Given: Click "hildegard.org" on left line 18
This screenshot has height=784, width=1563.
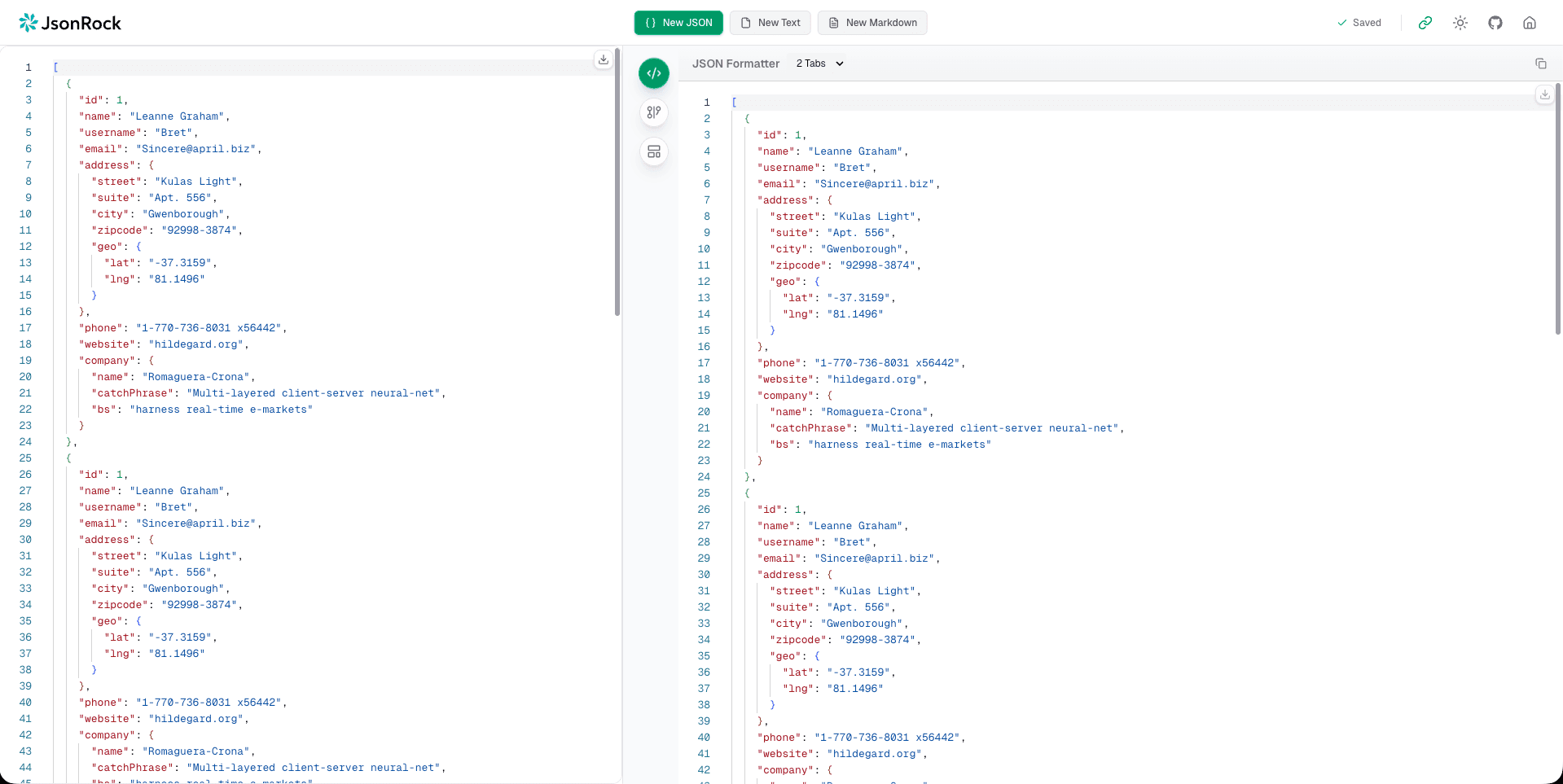Looking at the screenshot, I should (196, 344).
